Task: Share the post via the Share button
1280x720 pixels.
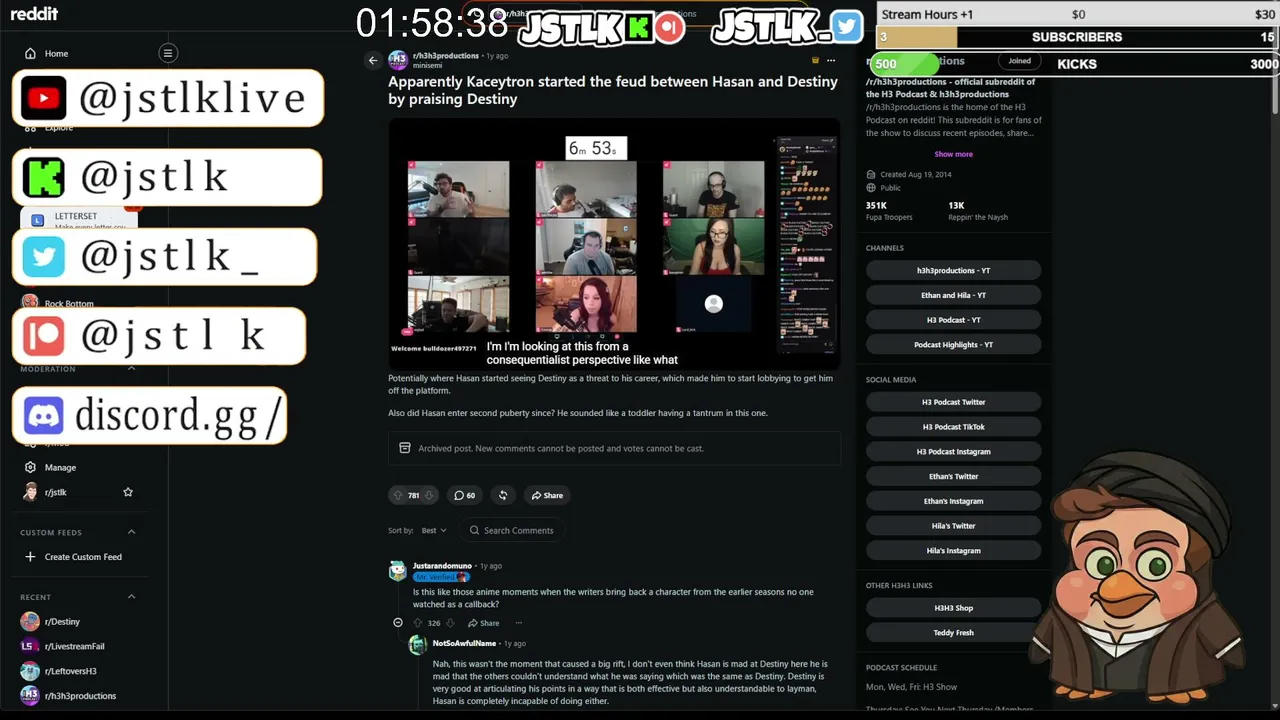Action: click(x=547, y=495)
